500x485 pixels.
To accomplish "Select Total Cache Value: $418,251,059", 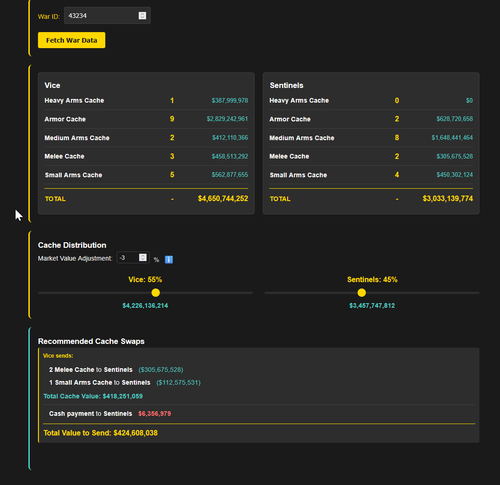I will [x=93, y=396].
